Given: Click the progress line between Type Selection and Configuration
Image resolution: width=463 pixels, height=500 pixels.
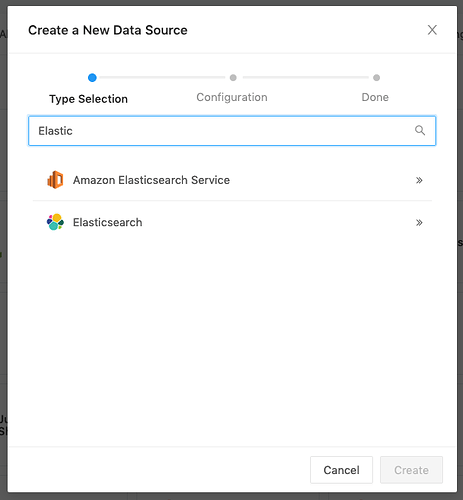Looking at the screenshot, I should point(162,77).
